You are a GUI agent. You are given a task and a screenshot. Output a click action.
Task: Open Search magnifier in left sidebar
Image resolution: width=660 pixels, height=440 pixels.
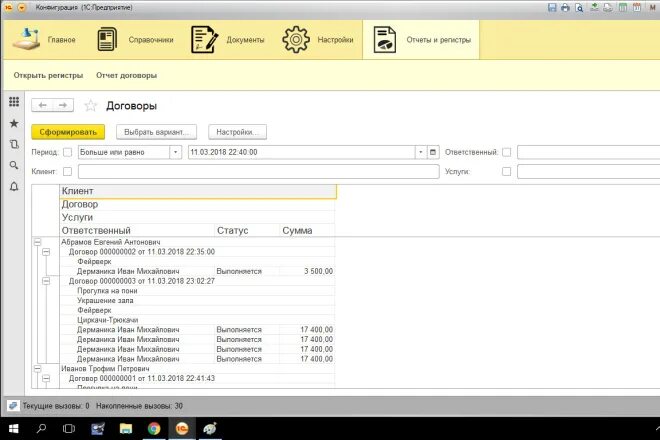[14, 165]
